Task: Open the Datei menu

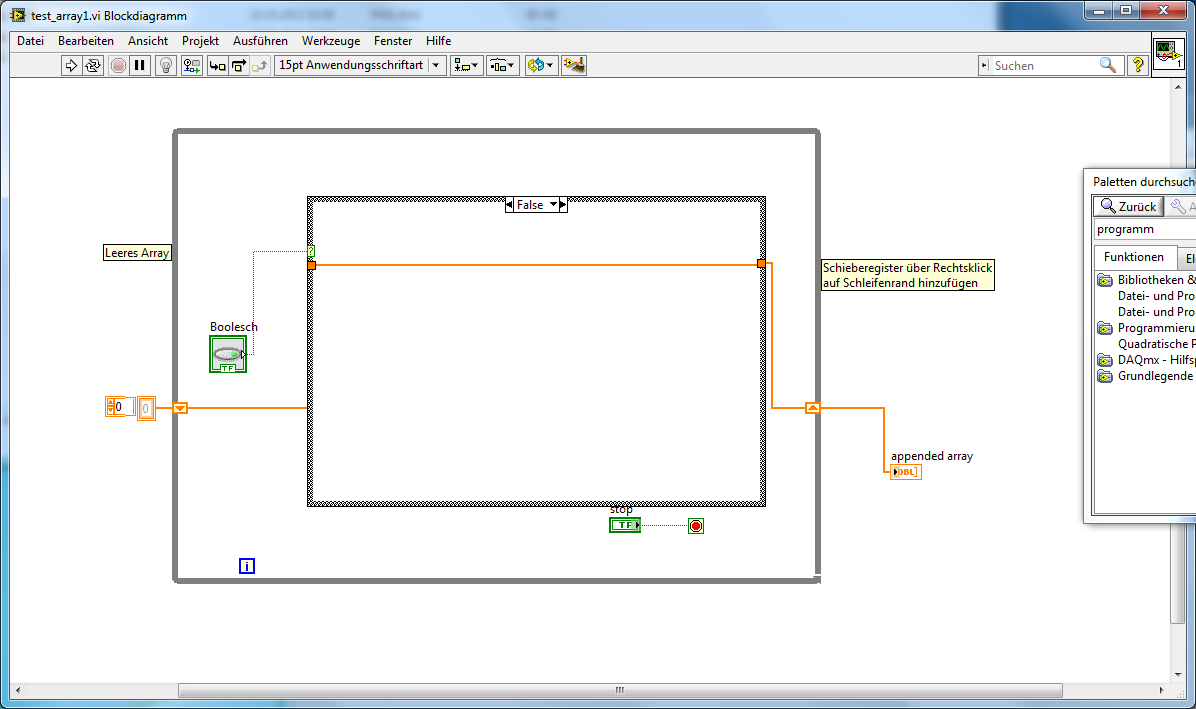Action: point(31,41)
